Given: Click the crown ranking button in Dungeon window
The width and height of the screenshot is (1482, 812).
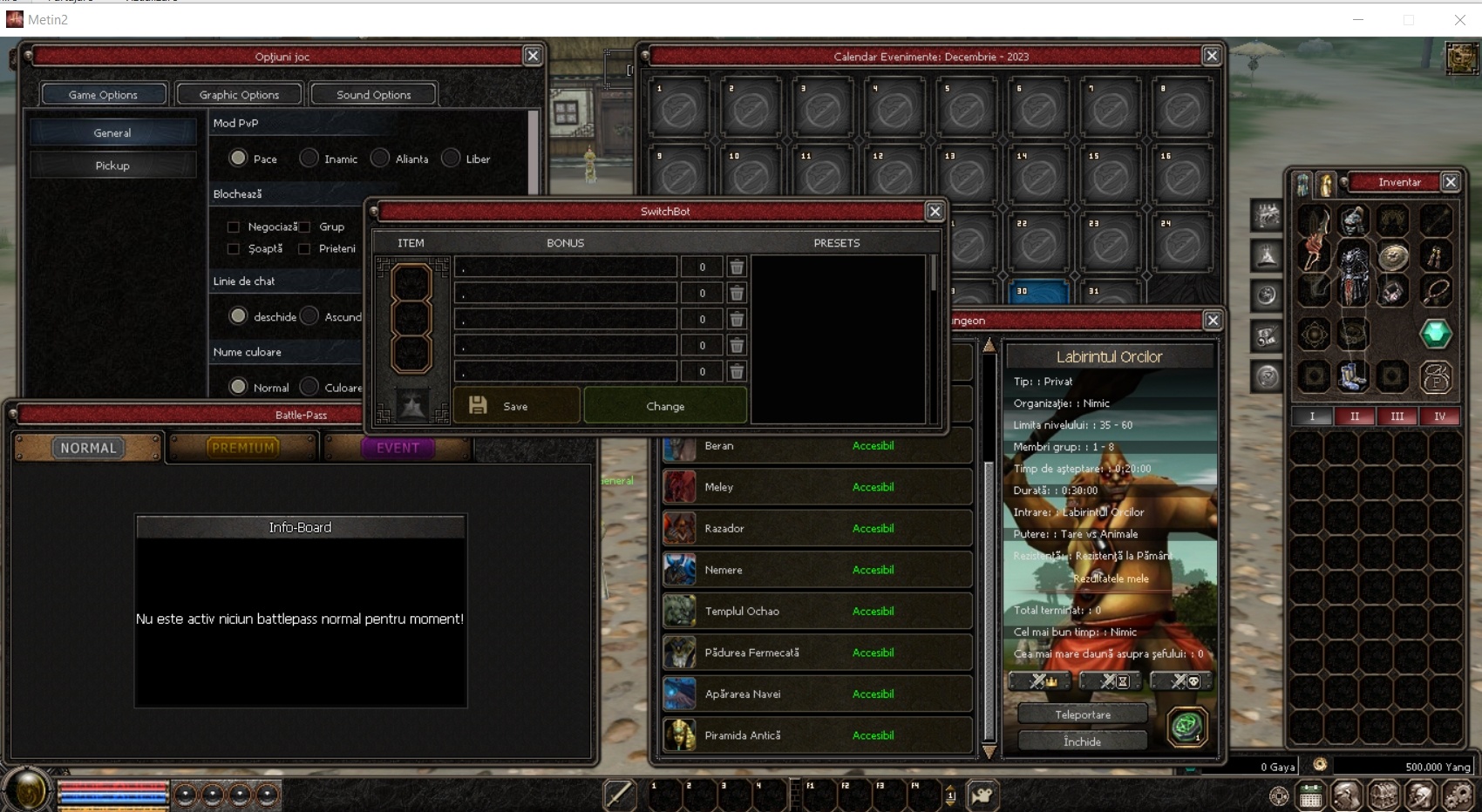Looking at the screenshot, I should coord(1039,681).
